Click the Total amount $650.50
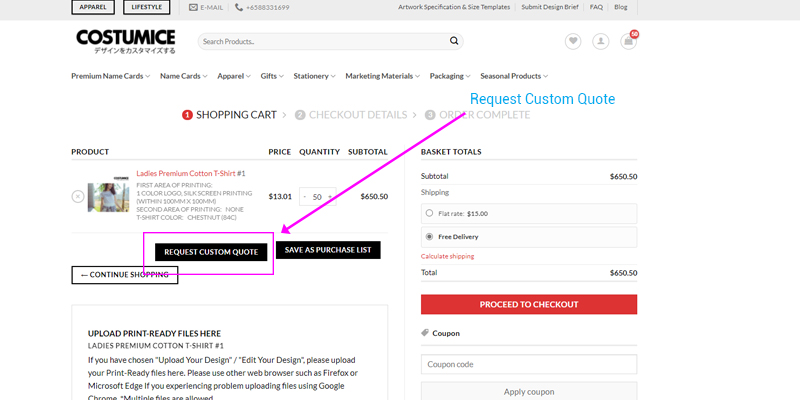 623,273
